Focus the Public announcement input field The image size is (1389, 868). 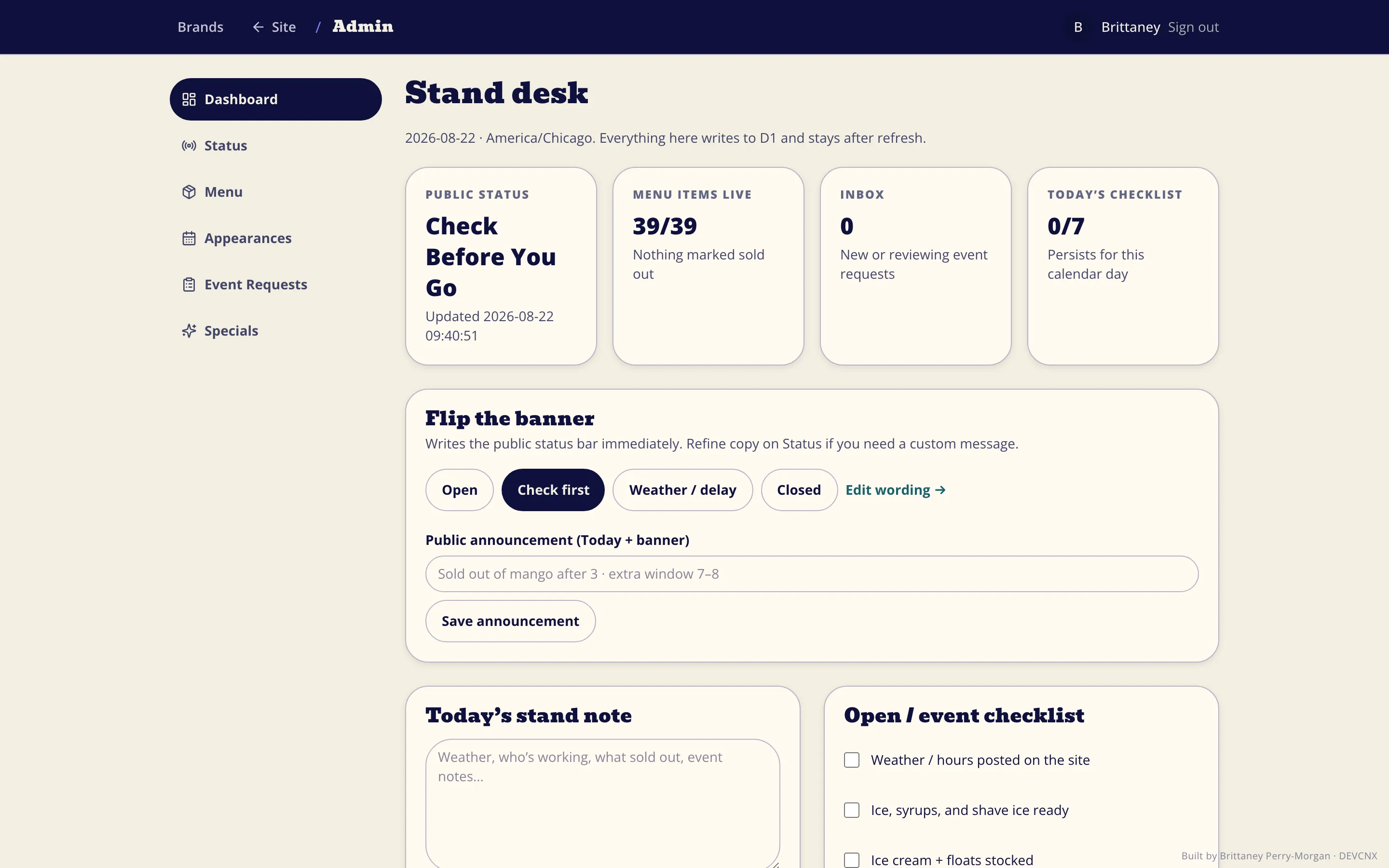point(812,573)
